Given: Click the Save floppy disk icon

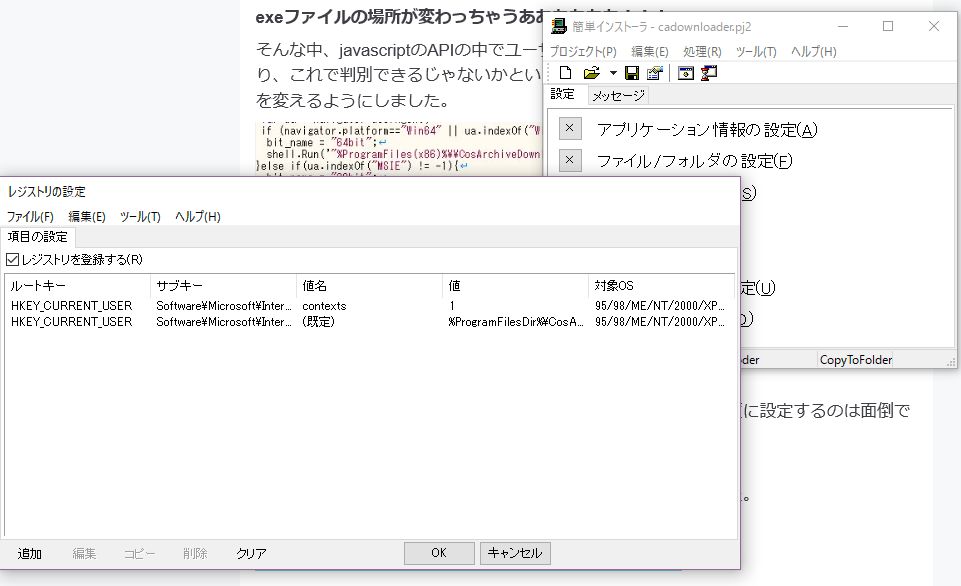Looking at the screenshot, I should point(632,73).
